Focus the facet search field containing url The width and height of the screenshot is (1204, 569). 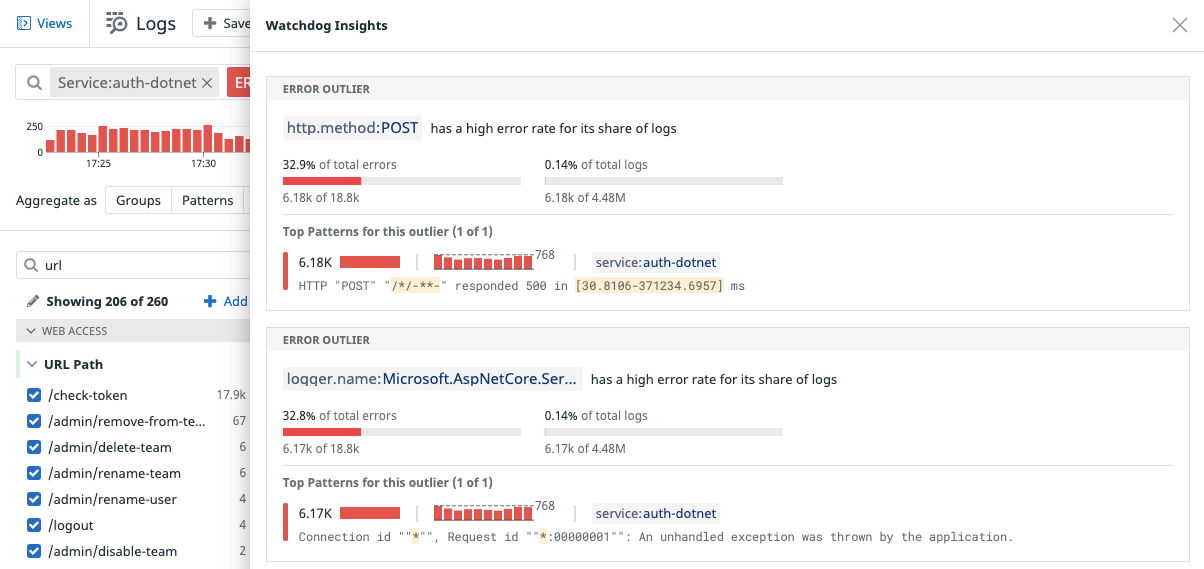pos(140,266)
